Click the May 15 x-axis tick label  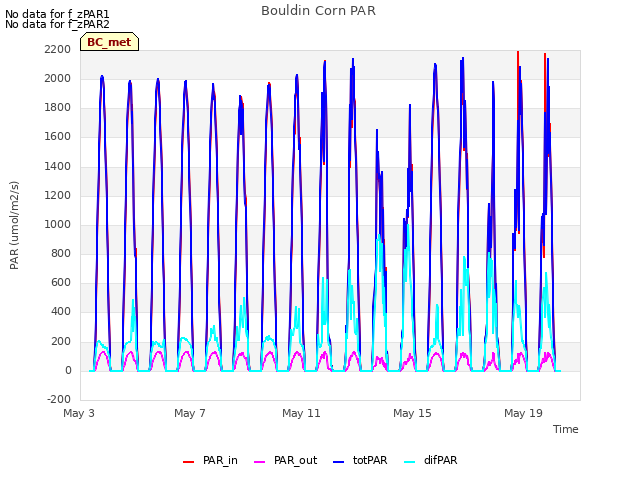[x=412, y=413]
